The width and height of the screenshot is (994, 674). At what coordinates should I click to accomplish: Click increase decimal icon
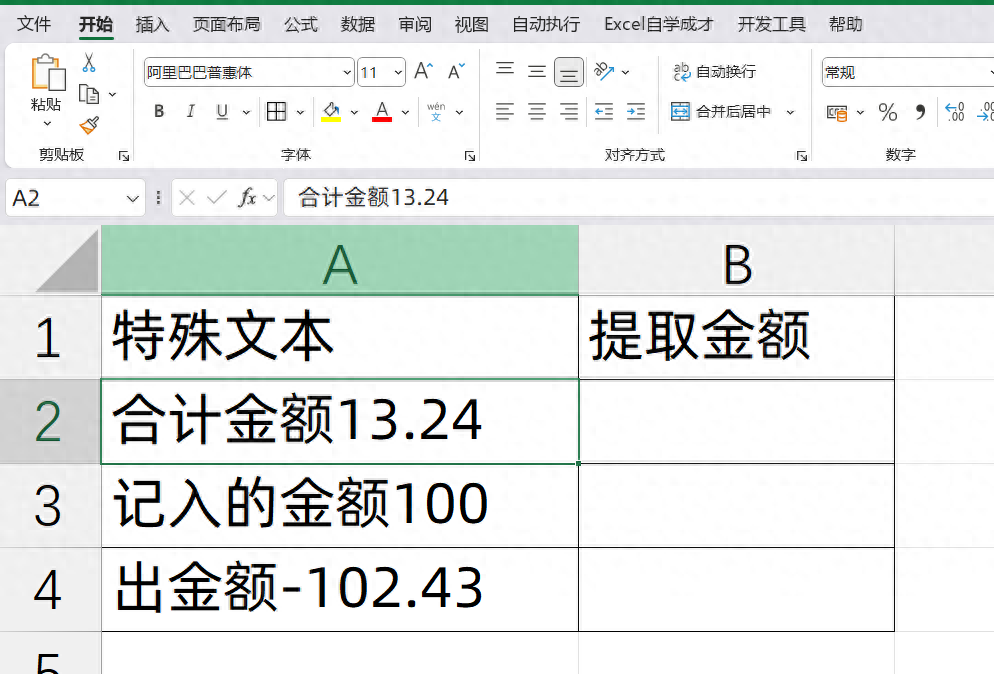(955, 112)
